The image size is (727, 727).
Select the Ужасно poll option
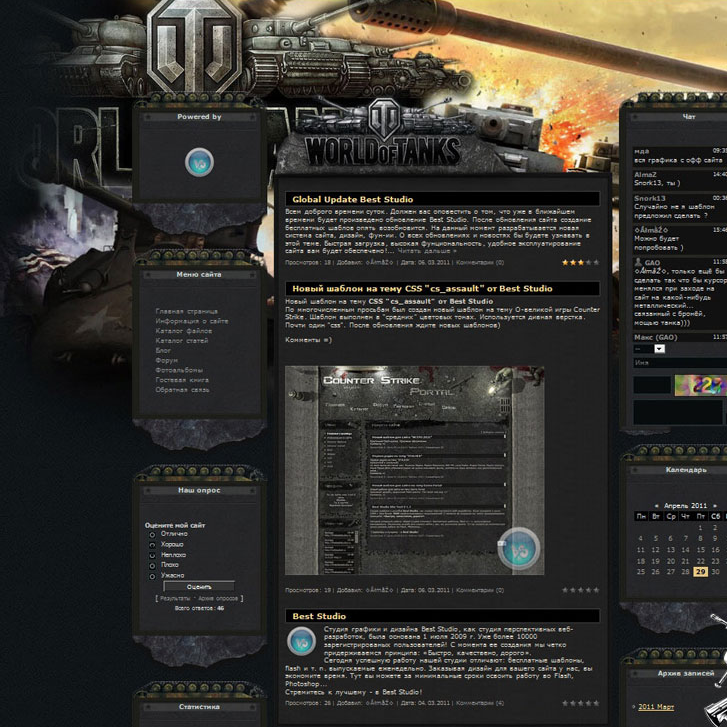(152, 576)
